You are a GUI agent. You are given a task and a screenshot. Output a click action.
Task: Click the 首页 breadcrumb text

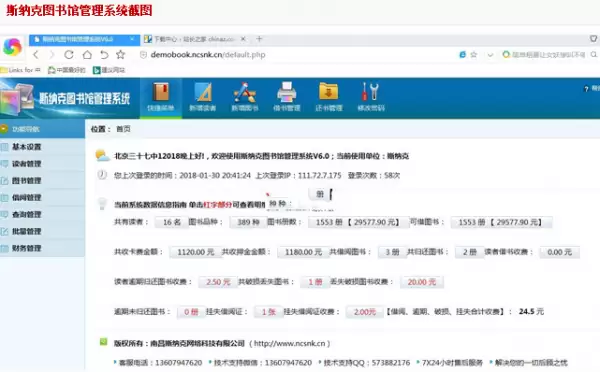[x=123, y=129]
